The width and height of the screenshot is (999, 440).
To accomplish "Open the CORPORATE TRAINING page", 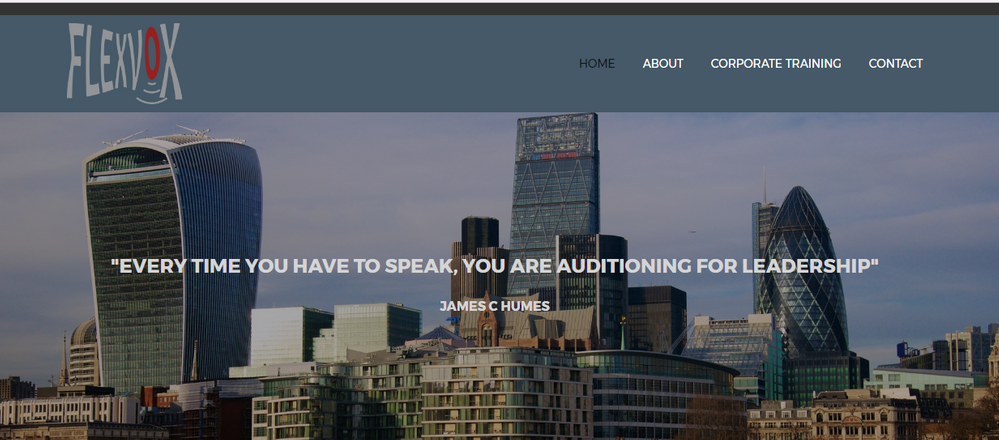I will (x=775, y=64).
